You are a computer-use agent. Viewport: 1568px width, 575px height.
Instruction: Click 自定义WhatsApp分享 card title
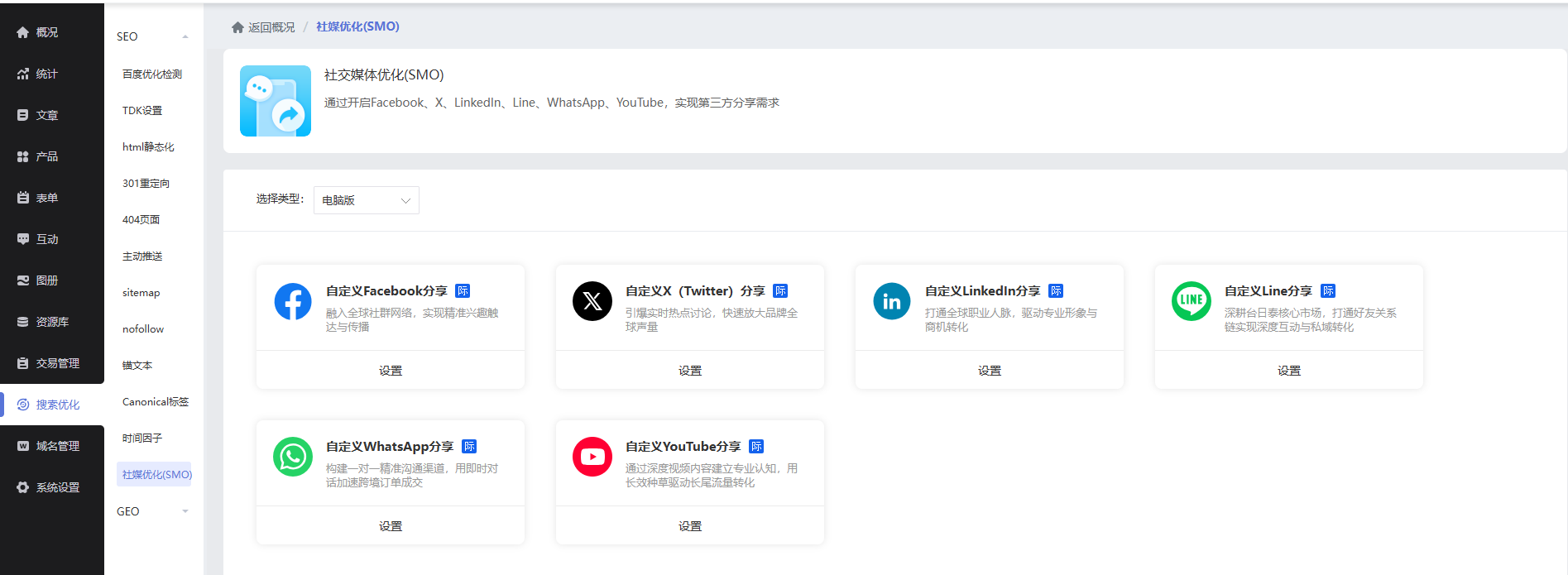pyautogui.click(x=390, y=447)
